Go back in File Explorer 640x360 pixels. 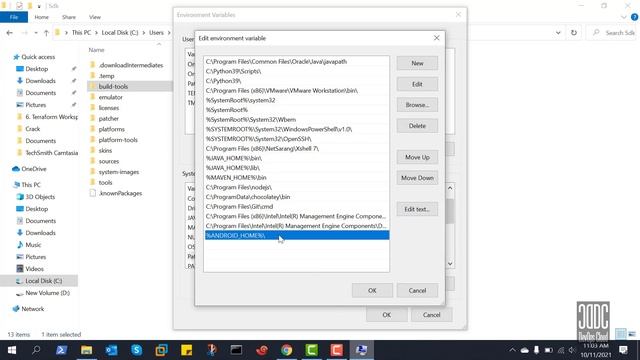(9, 33)
